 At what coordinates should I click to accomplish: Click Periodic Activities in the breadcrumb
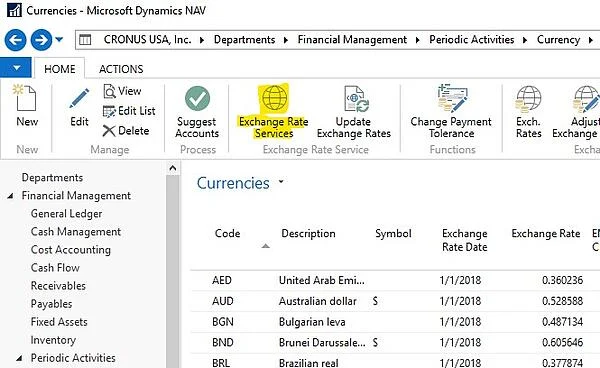pyautogui.click(x=471, y=40)
